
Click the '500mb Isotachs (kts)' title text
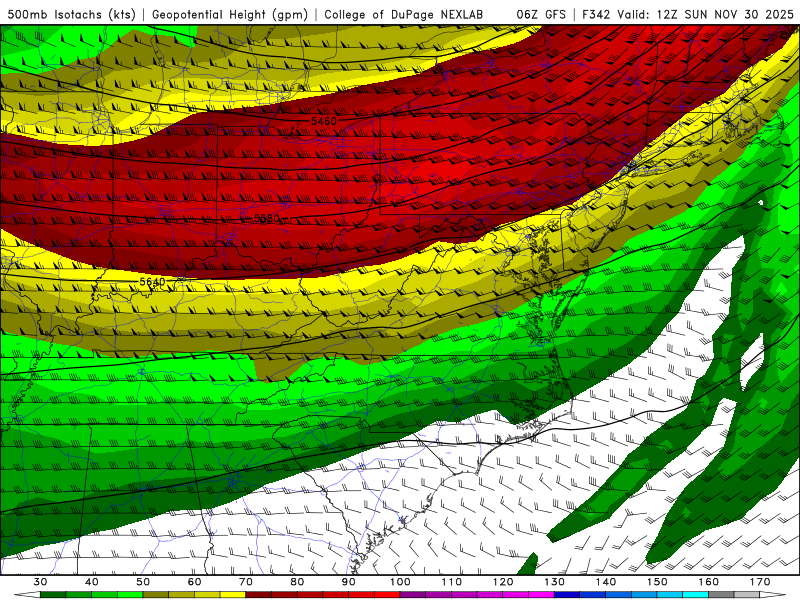pos(71,14)
